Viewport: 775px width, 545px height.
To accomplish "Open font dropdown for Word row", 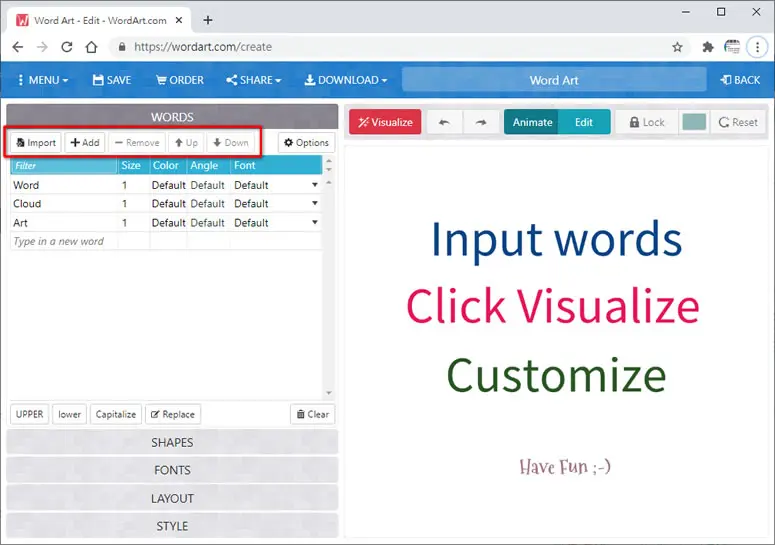I will coord(315,185).
